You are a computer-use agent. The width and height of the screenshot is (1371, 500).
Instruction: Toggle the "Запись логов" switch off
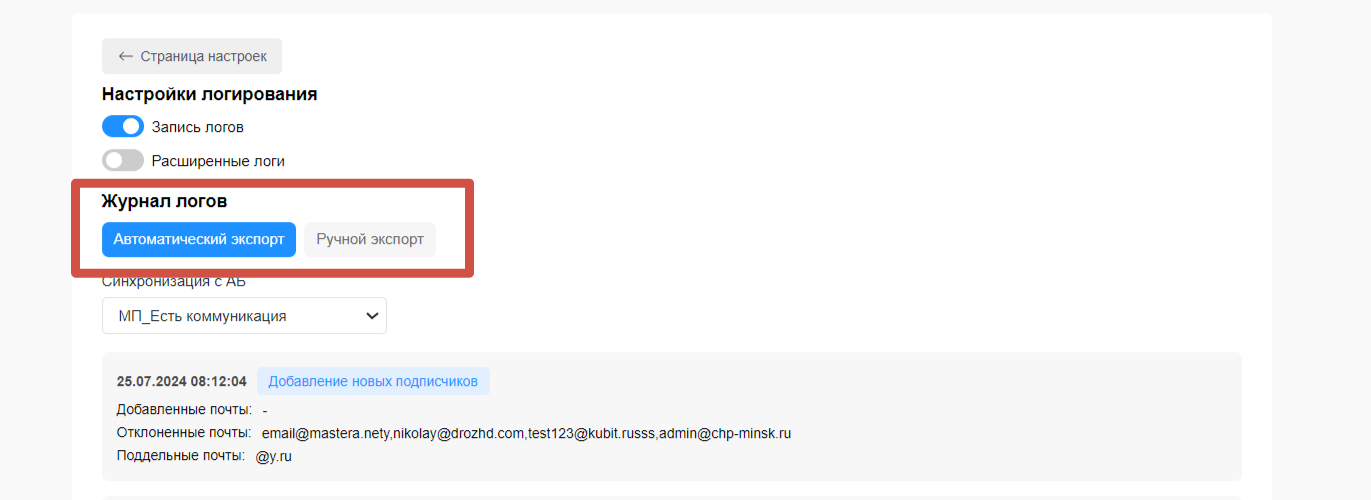click(x=123, y=127)
